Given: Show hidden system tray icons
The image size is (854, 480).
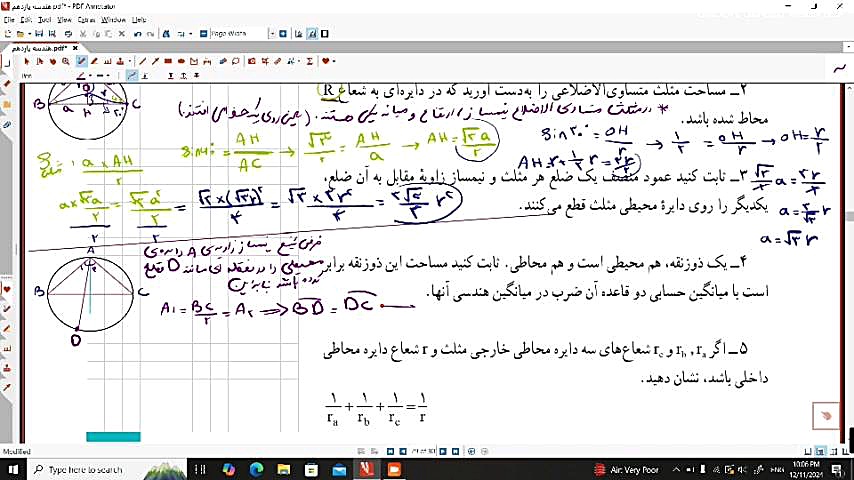Looking at the screenshot, I should [676, 469].
